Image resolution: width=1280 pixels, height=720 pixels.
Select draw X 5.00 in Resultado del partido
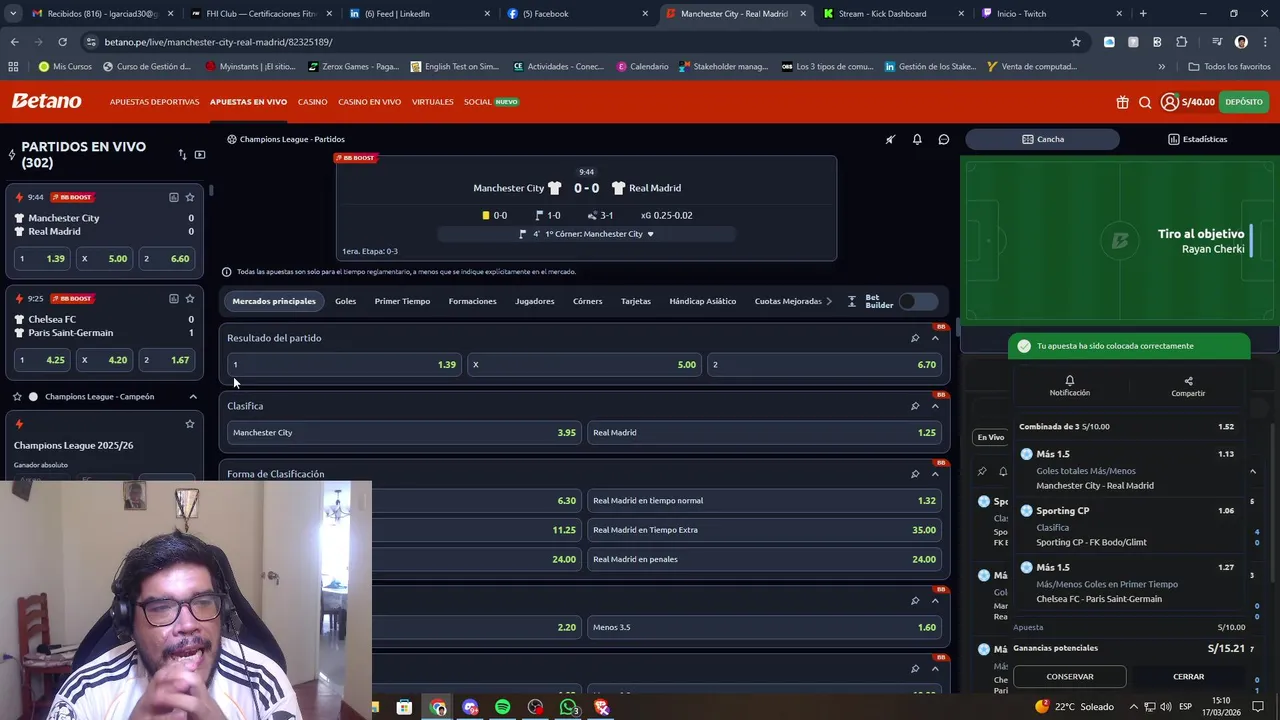pos(585,365)
